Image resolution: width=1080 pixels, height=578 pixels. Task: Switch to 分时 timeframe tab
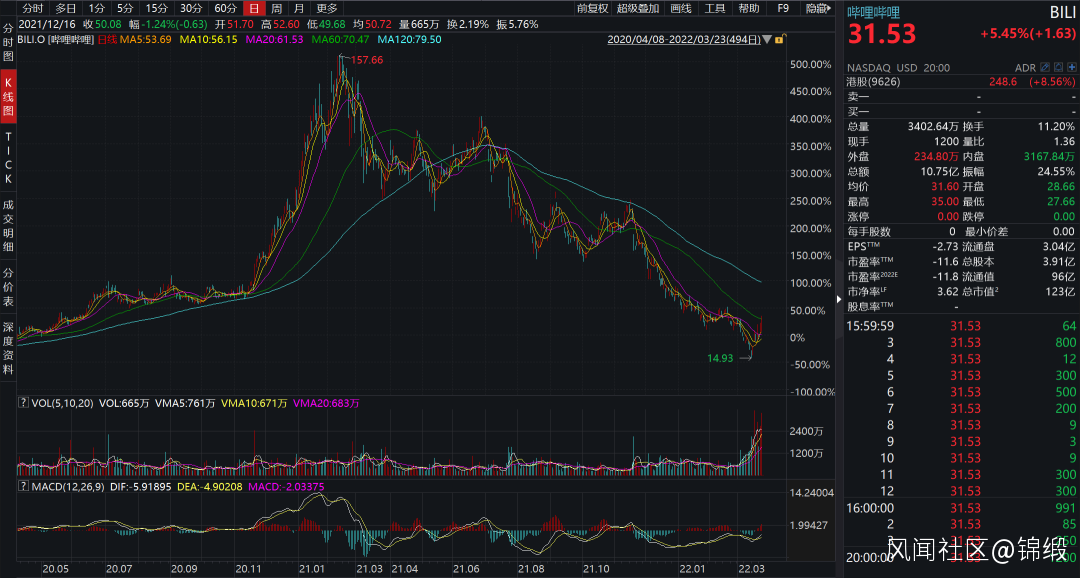coord(33,8)
